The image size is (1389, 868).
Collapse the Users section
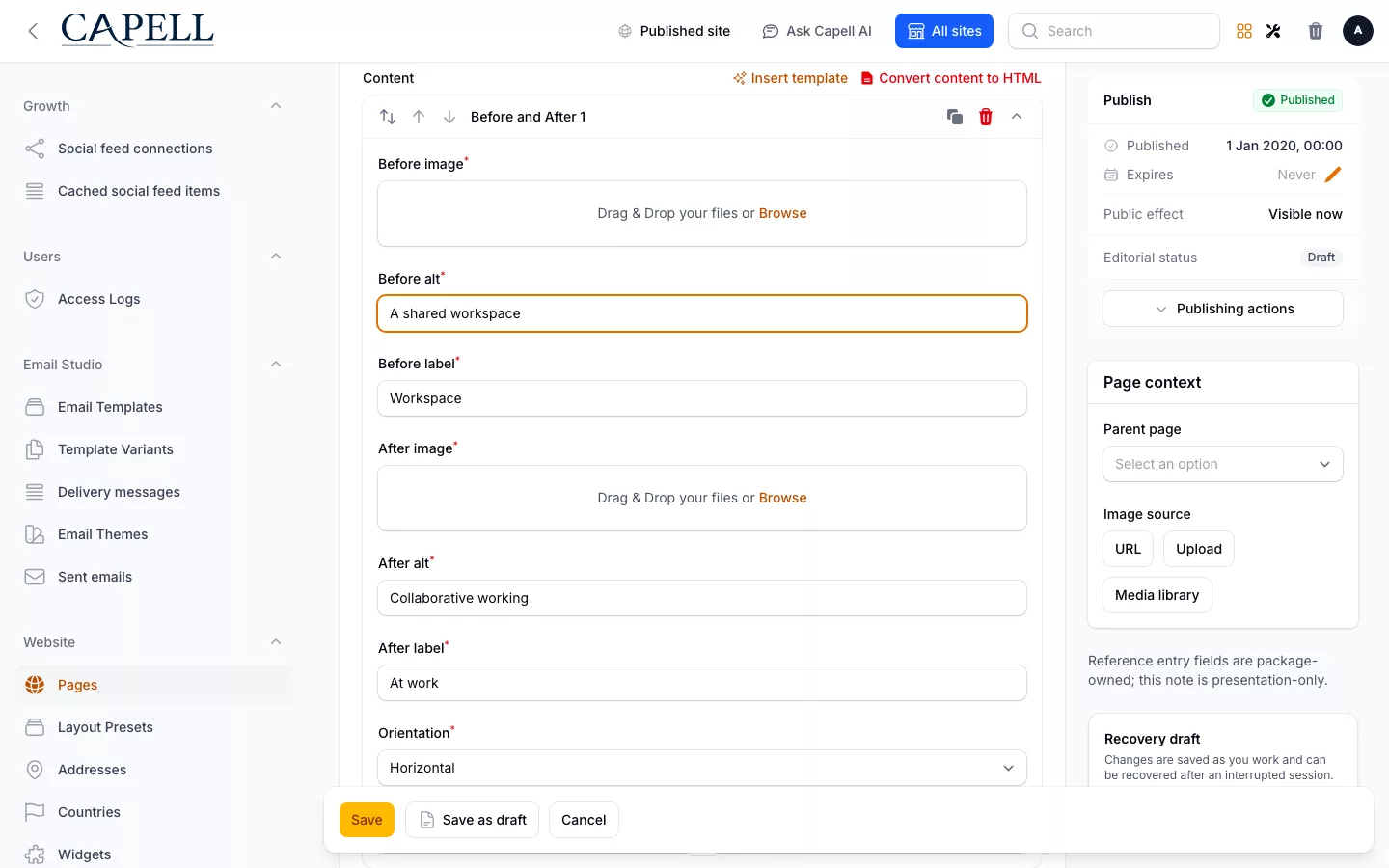[276, 257]
